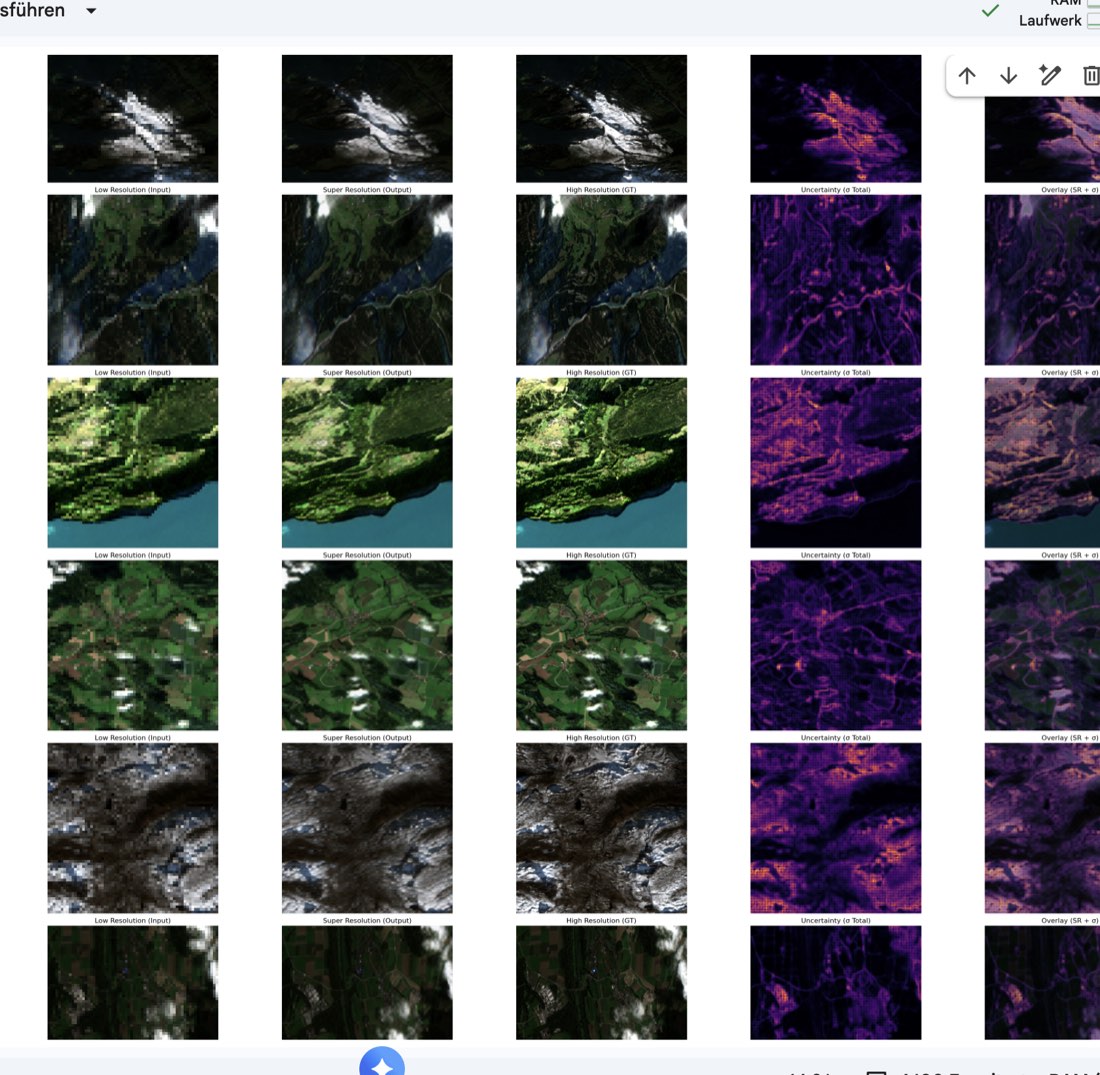This screenshot has width=1100, height=1075.
Task: Select overlay image of gray rocky terrain
Action: (1042, 828)
